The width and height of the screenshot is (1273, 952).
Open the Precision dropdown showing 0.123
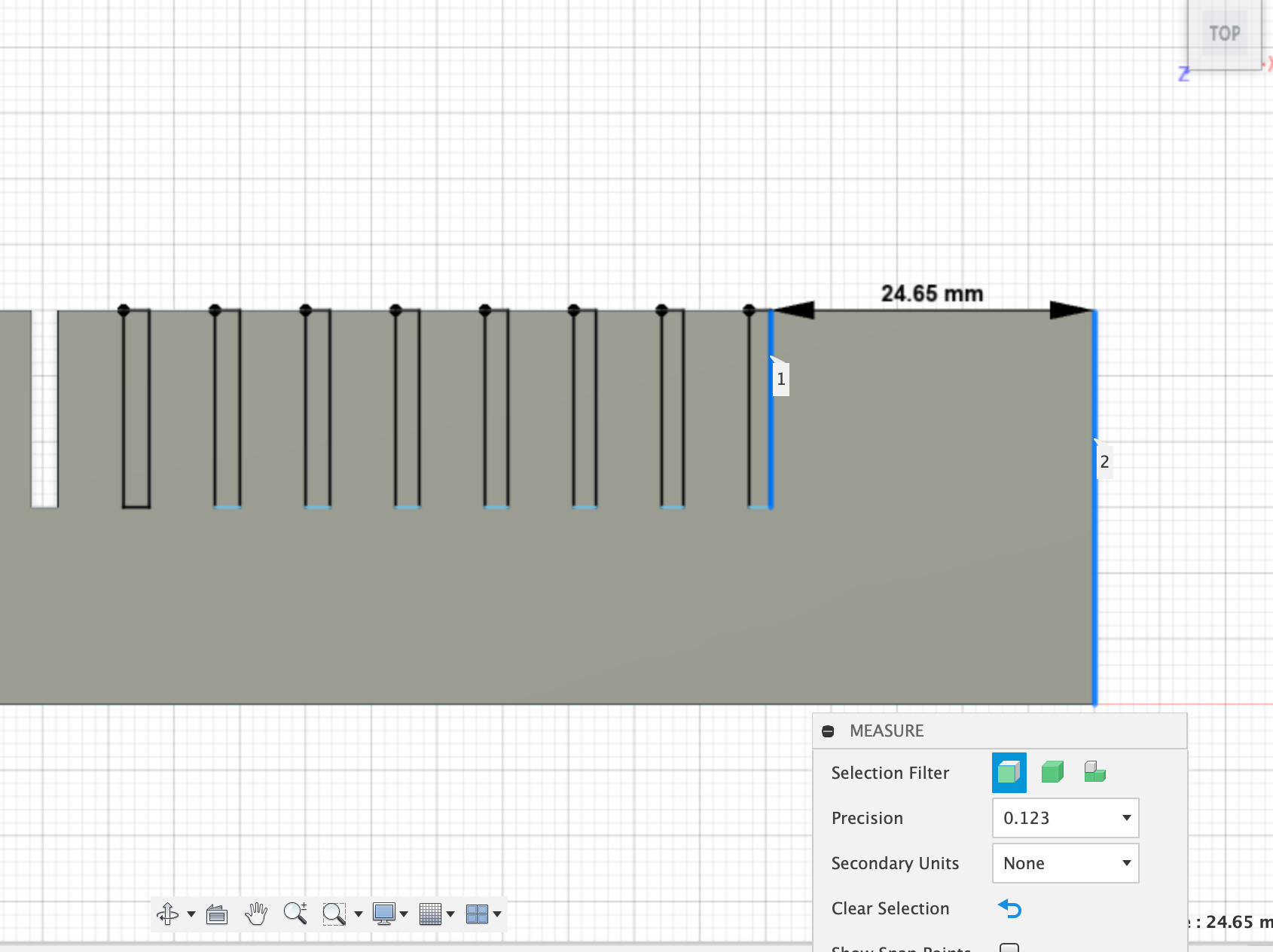coord(1065,818)
